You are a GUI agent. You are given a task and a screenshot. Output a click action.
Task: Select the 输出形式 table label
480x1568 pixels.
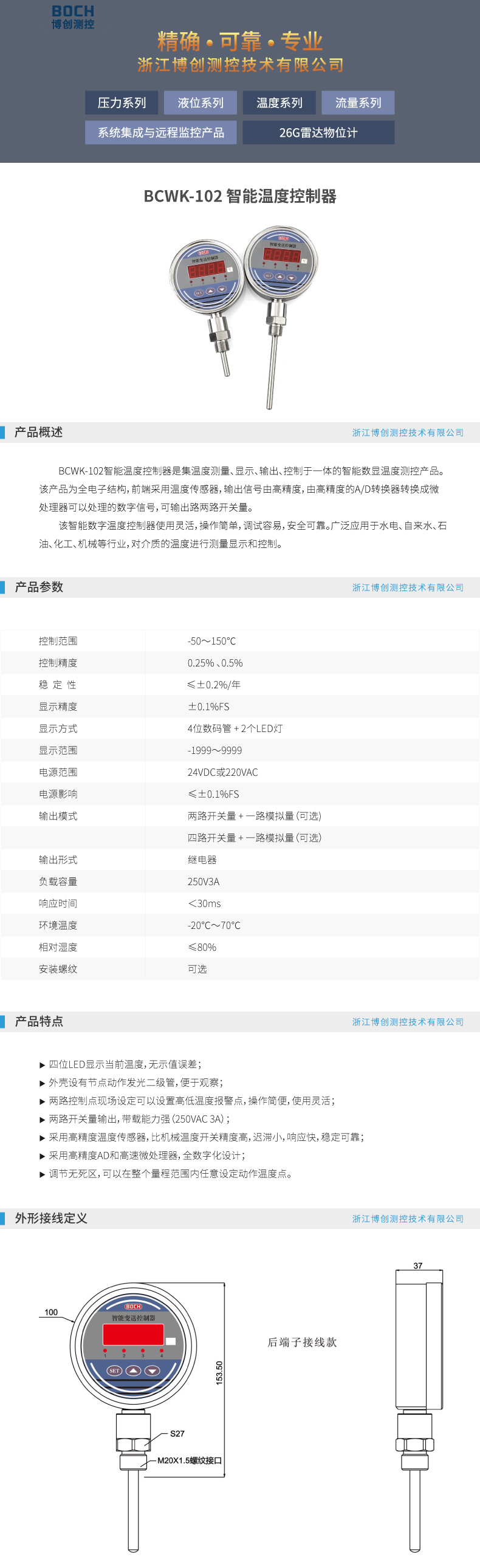[58, 860]
